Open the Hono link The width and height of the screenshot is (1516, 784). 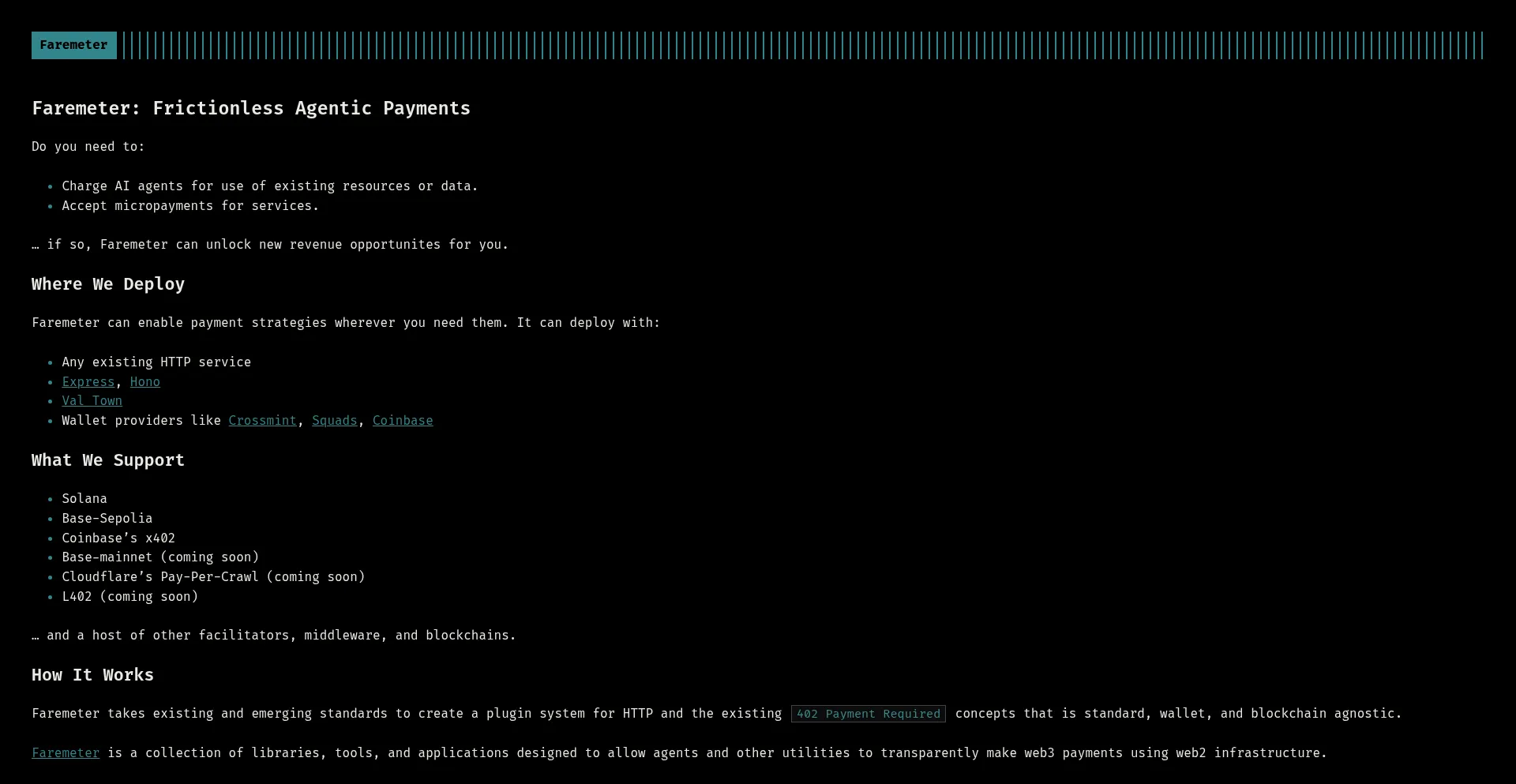(145, 382)
